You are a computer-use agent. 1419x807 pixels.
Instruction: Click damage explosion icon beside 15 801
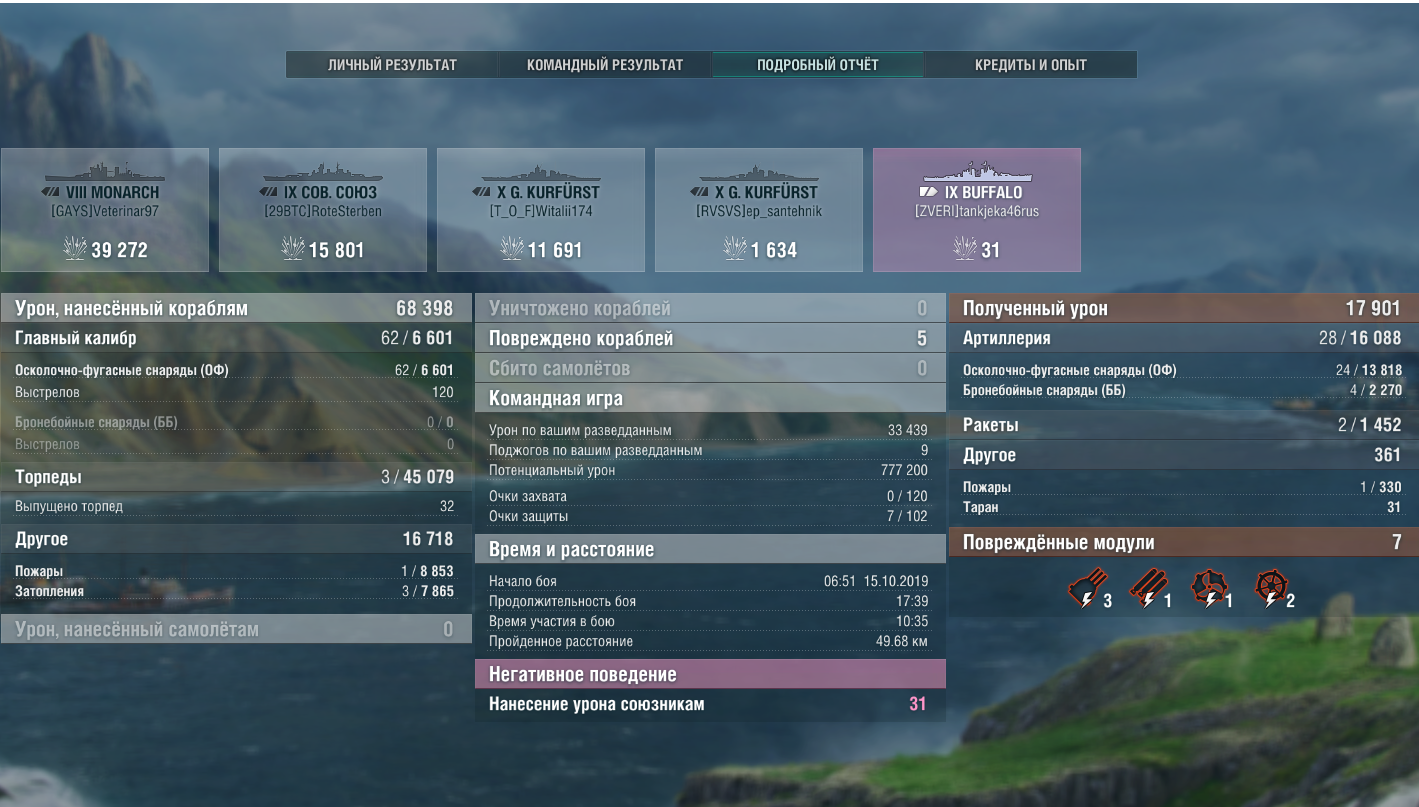[293, 249]
